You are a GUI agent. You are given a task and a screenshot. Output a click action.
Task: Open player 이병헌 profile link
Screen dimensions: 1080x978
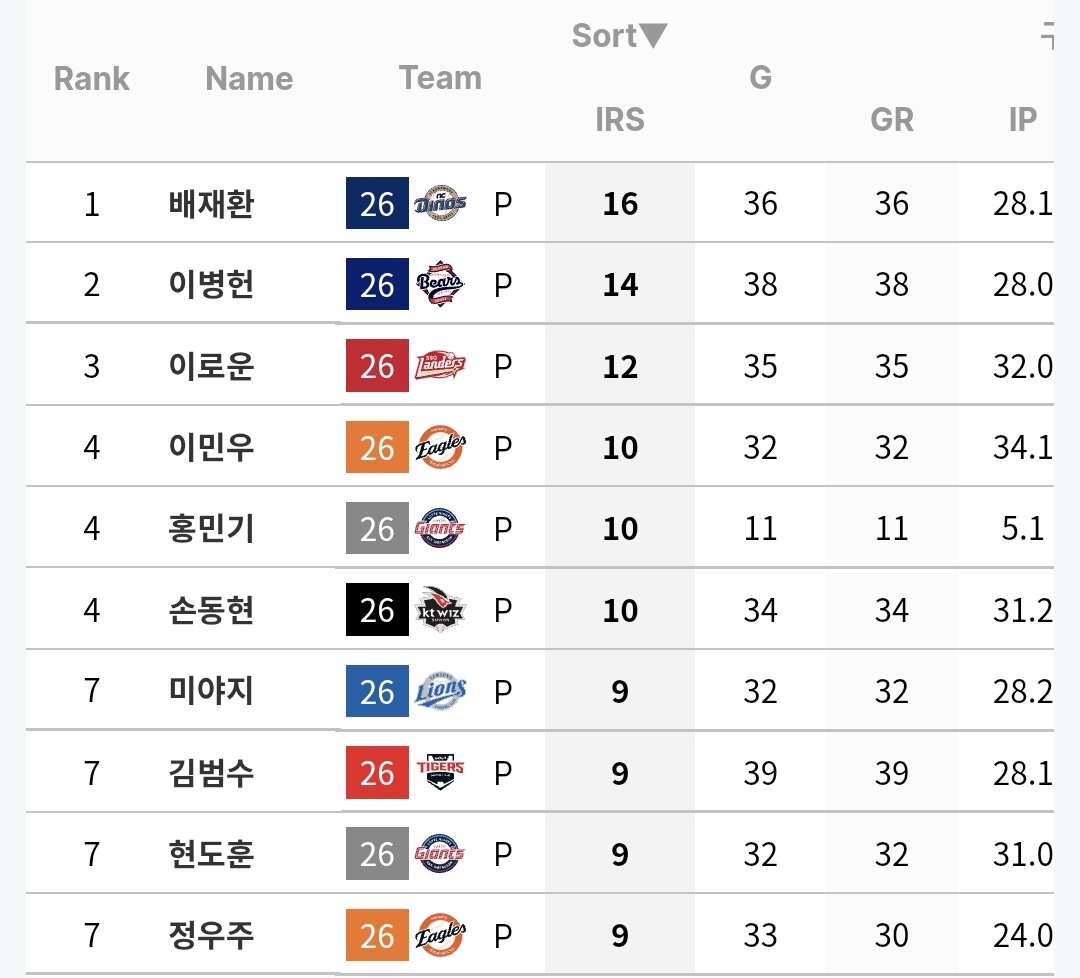pyautogui.click(x=211, y=284)
